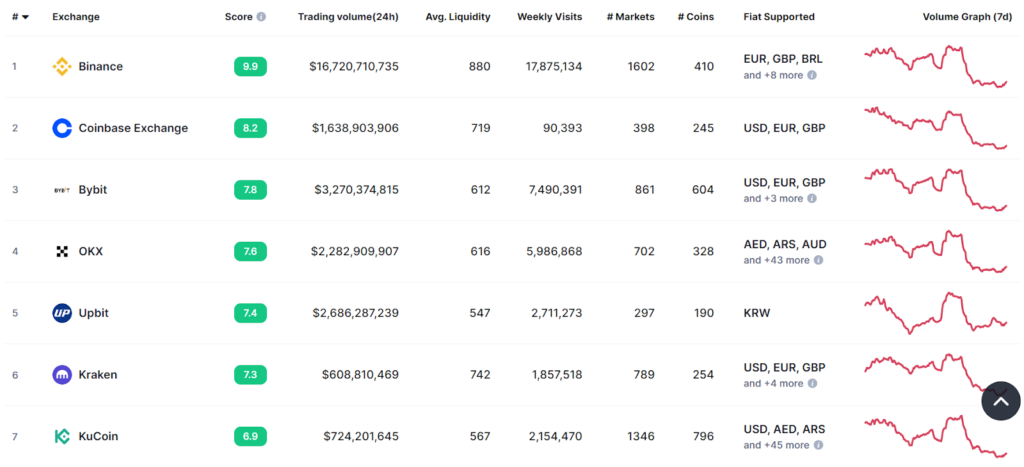Click the Coinbase Exchange logo icon

click(62, 128)
